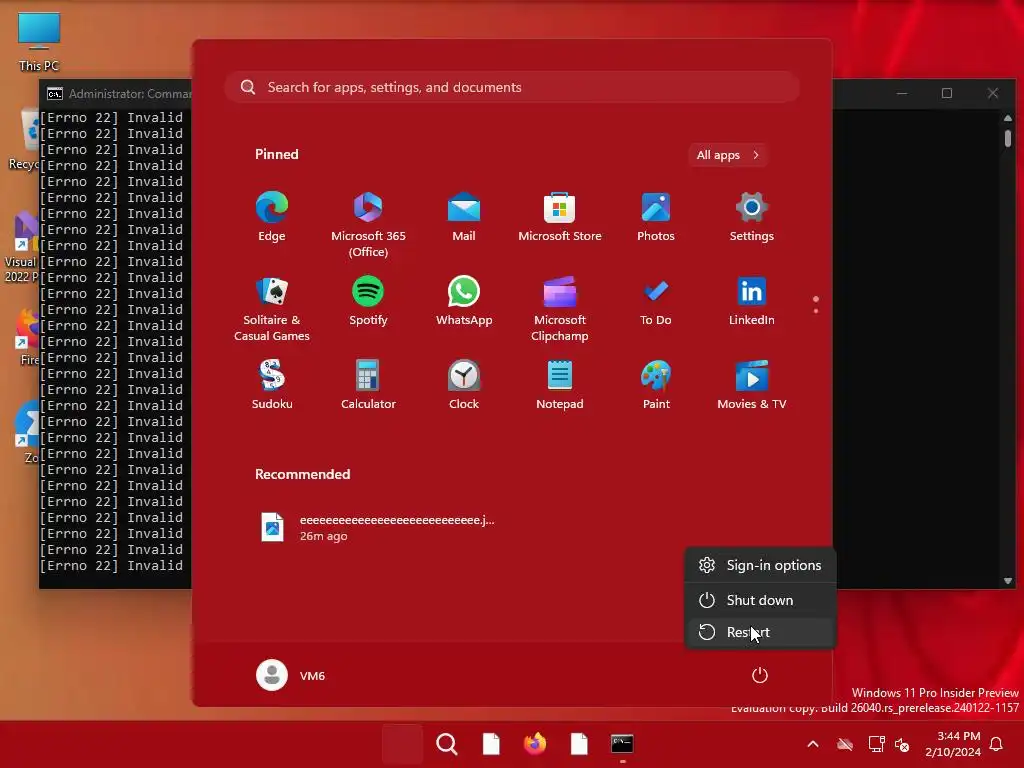Select This PC desktop icon
This screenshot has width=1024, height=768.
pos(39,40)
